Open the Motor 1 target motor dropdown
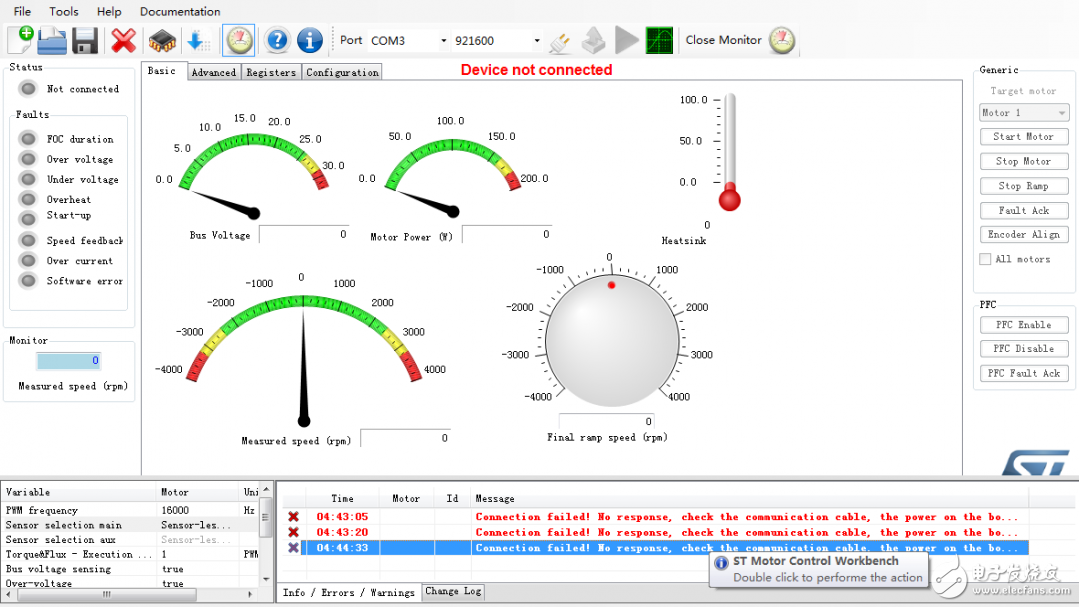This screenshot has width=1079, height=607. point(1024,113)
